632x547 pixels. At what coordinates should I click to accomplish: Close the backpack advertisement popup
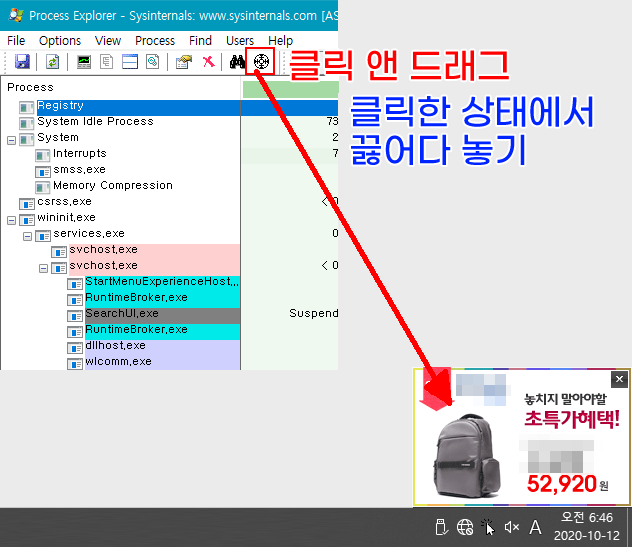tap(619, 379)
